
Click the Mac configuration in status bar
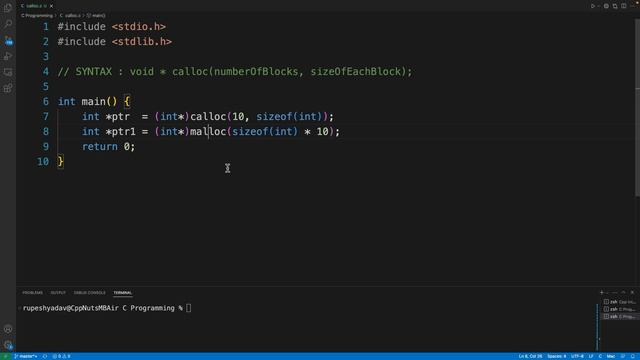coord(611,356)
